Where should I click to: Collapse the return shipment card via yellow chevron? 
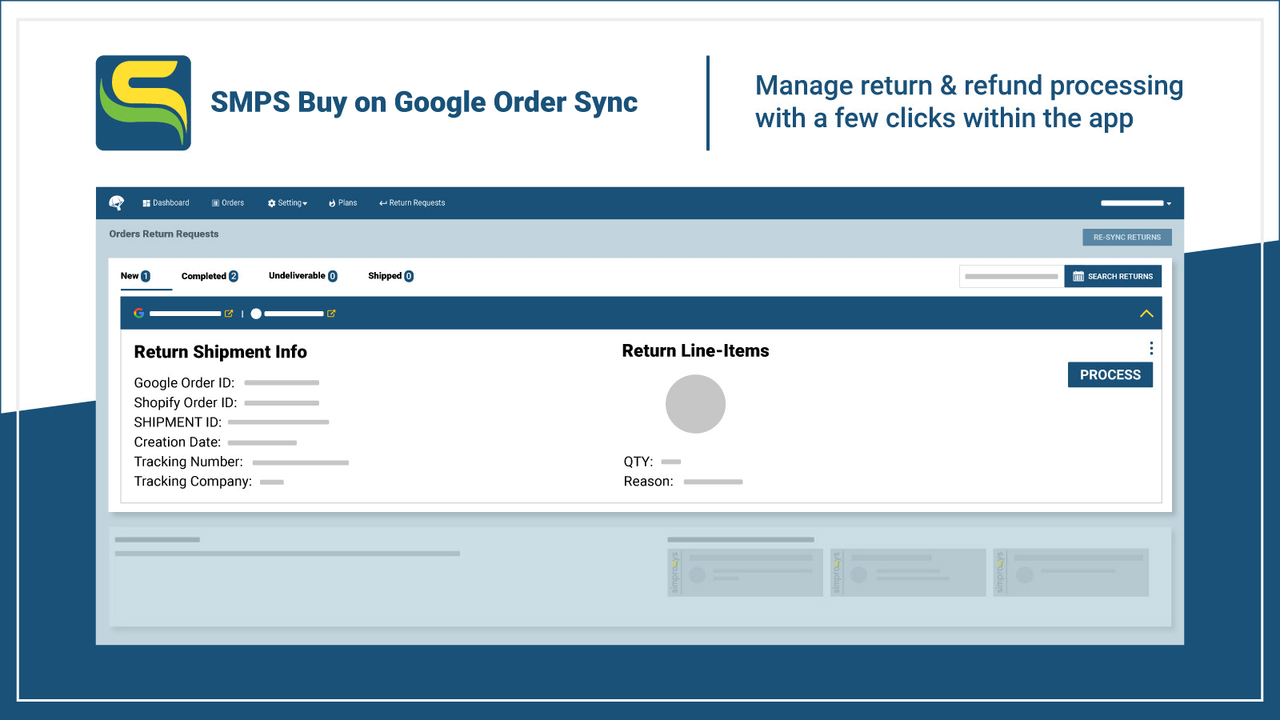[1146, 312]
